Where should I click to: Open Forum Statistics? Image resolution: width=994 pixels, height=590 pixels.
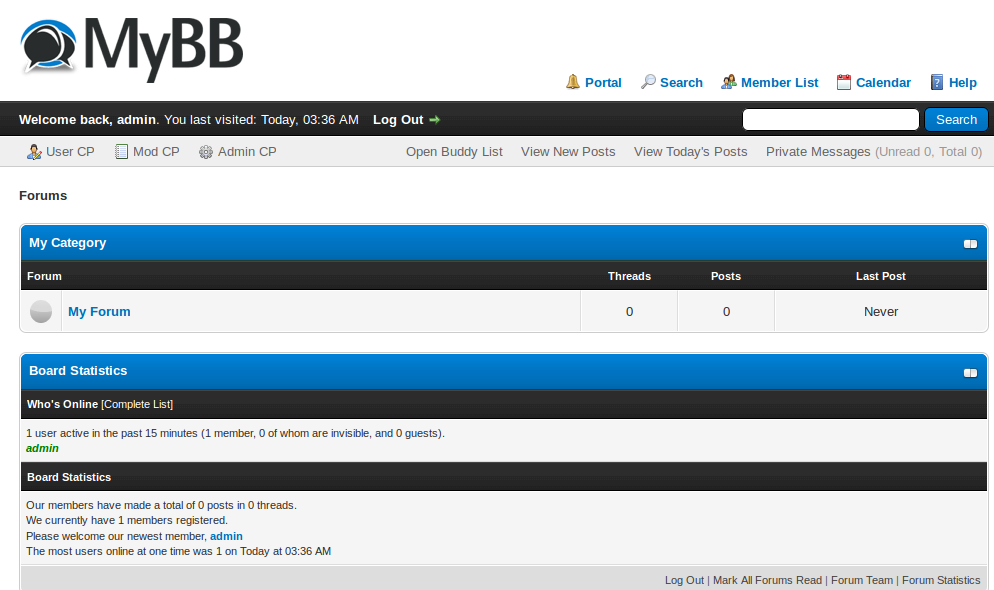click(x=941, y=580)
